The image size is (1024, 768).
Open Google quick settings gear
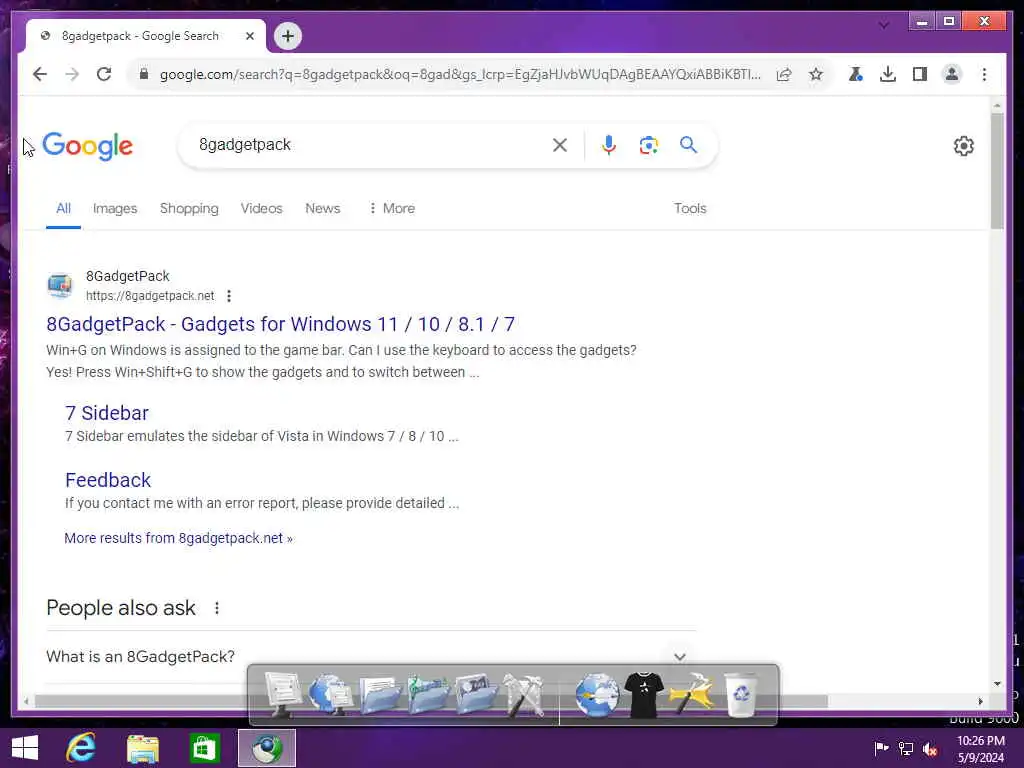point(963,146)
